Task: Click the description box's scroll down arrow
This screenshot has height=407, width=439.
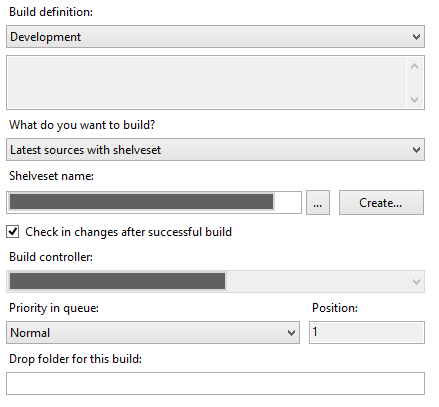Action: pos(414,99)
